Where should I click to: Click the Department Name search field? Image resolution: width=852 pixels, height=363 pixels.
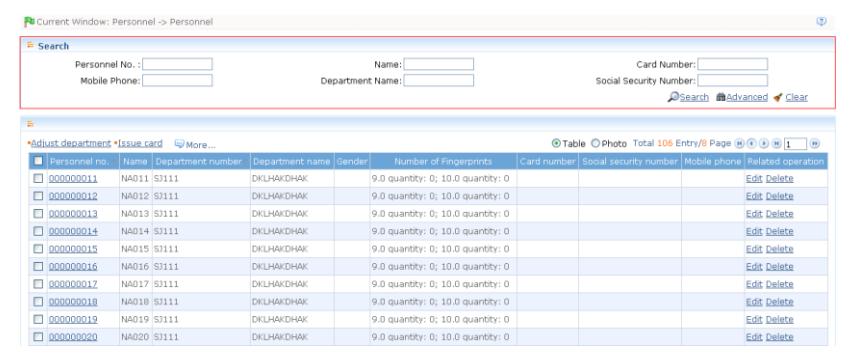(438, 80)
